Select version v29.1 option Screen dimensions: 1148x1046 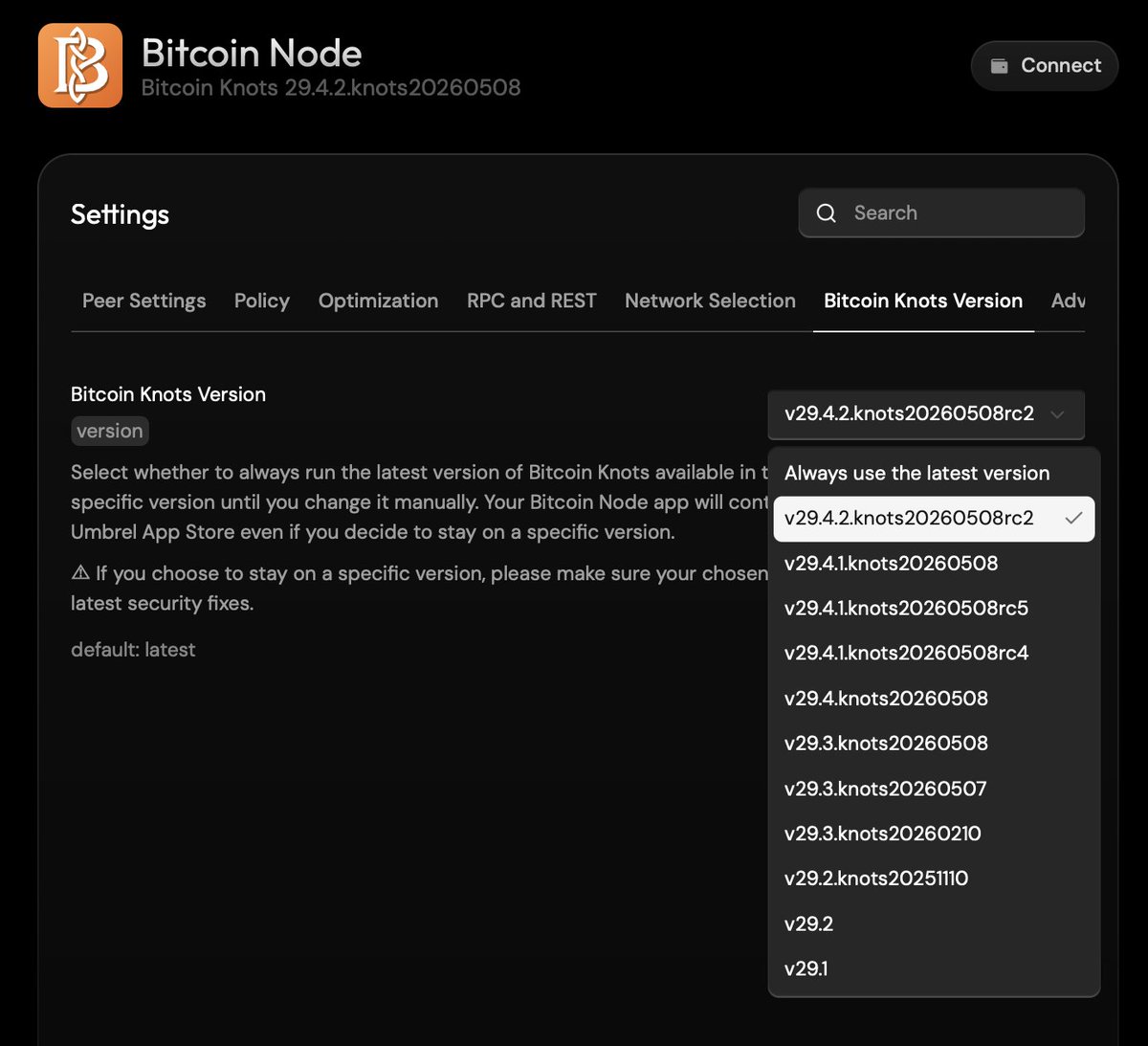(934, 968)
